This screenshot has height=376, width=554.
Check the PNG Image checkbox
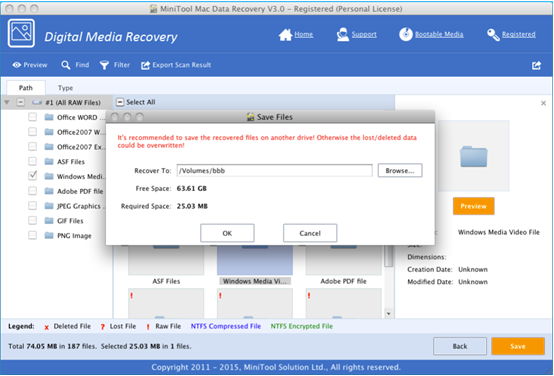tap(33, 235)
